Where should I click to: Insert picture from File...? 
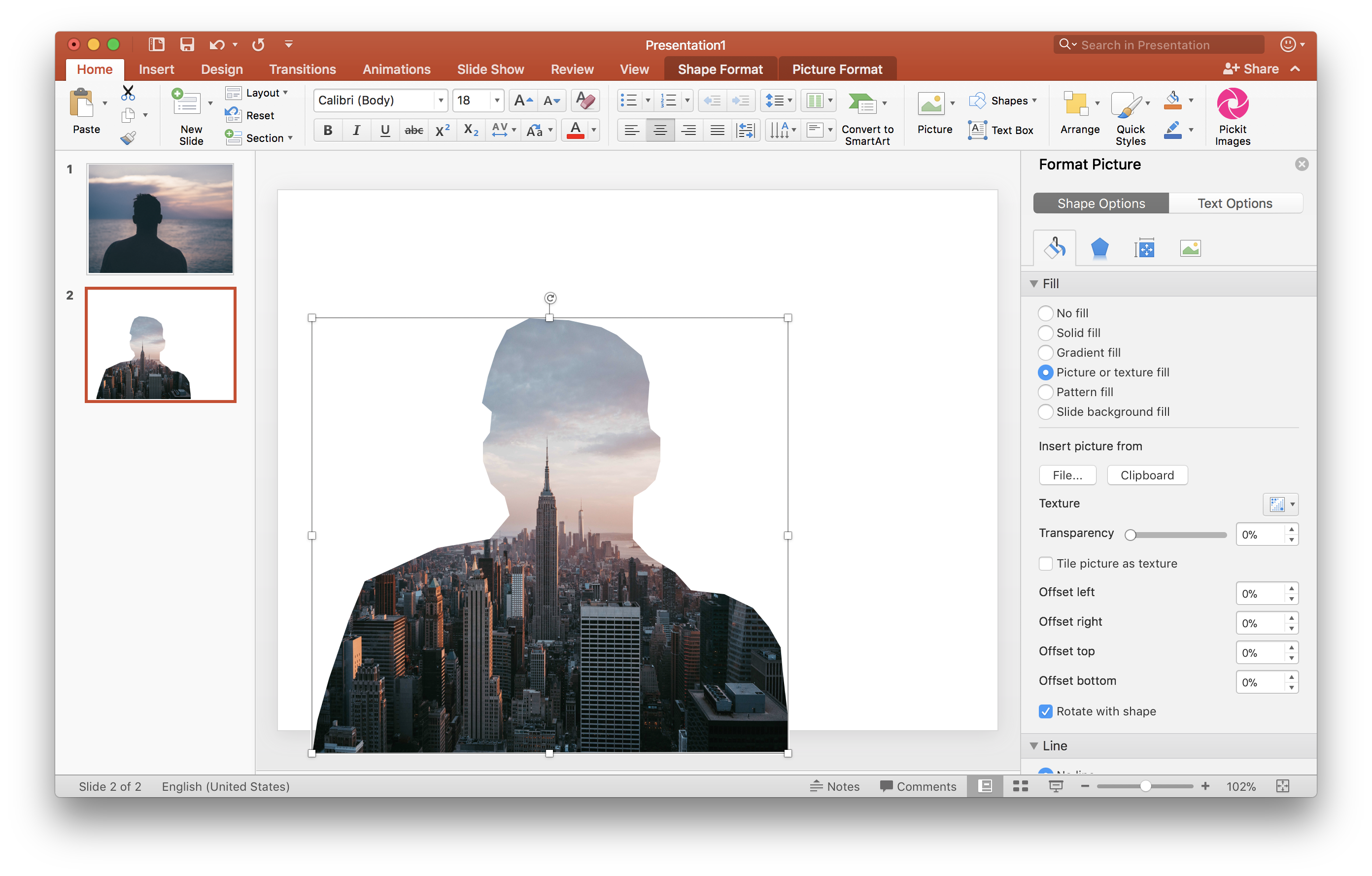point(1067,475)
